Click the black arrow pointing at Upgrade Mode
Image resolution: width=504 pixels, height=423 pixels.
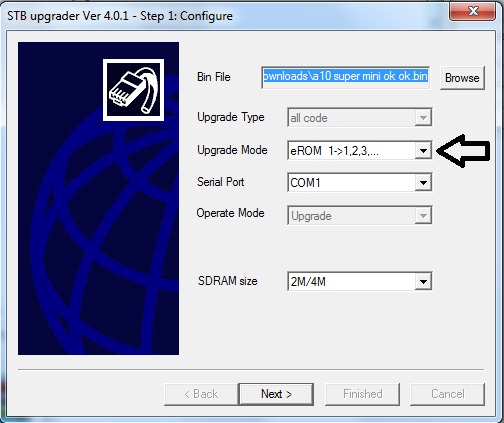463,151
